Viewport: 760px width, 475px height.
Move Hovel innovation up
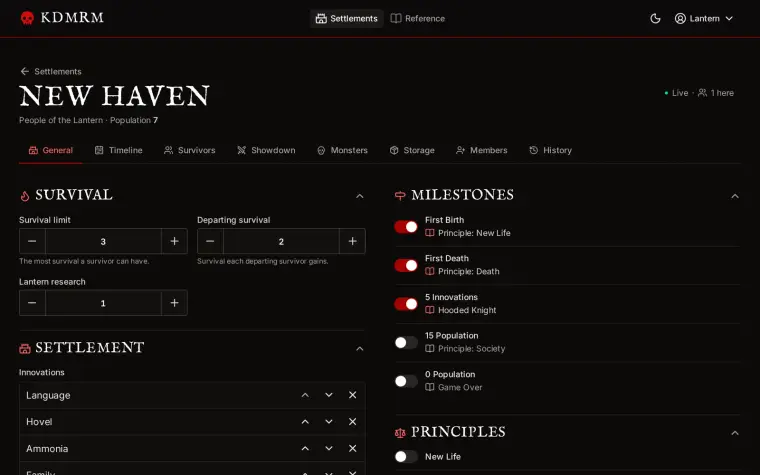point(305,422)
